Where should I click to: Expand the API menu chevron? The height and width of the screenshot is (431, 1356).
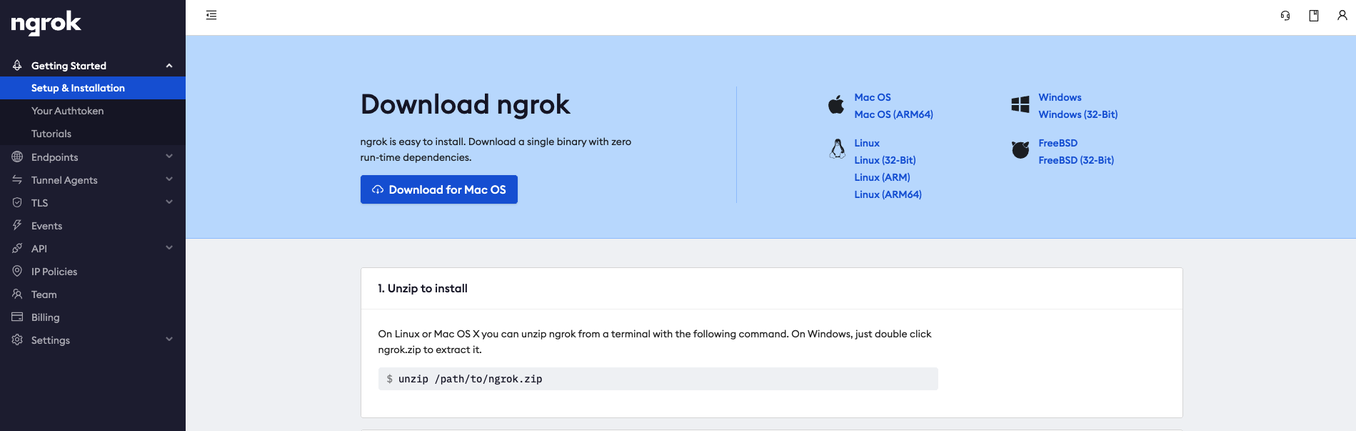click(x=169, y=249)
